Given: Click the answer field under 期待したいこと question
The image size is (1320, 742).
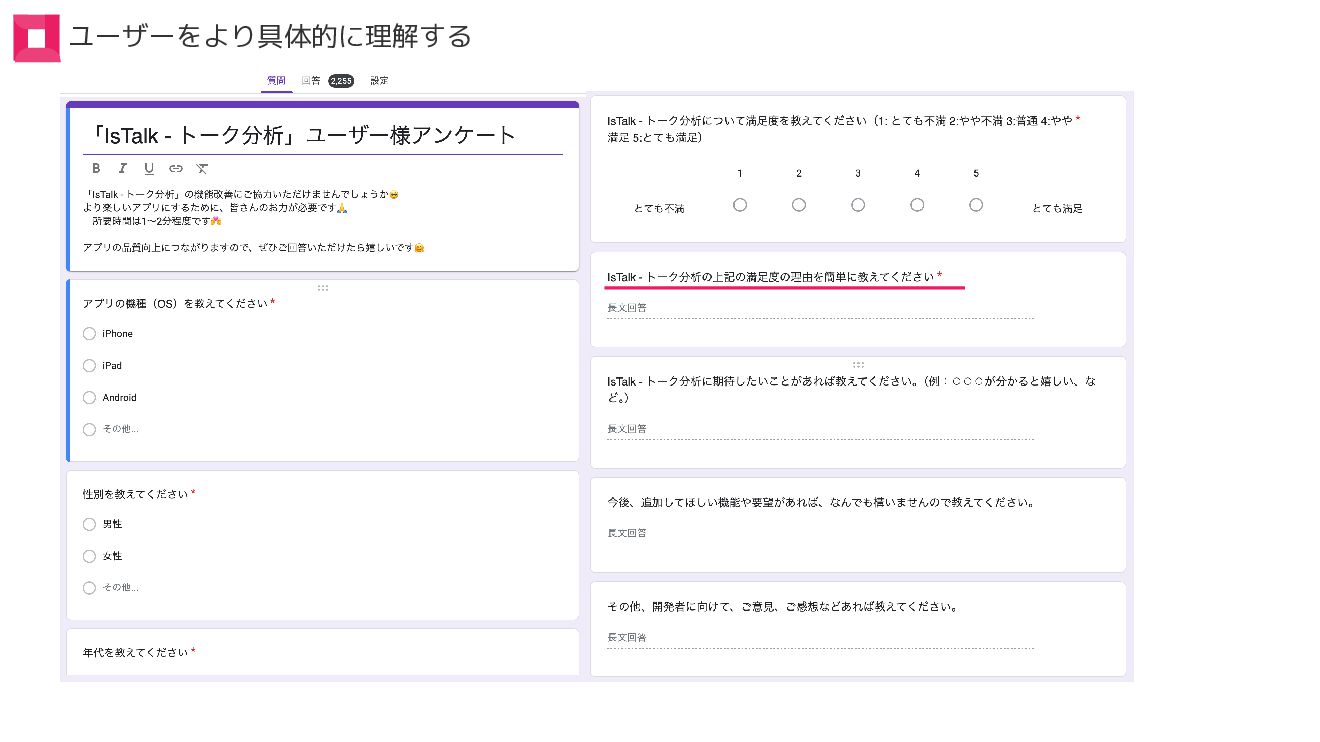Looking at the screenshot, I should pyautogui.click(x=820, y=430).
